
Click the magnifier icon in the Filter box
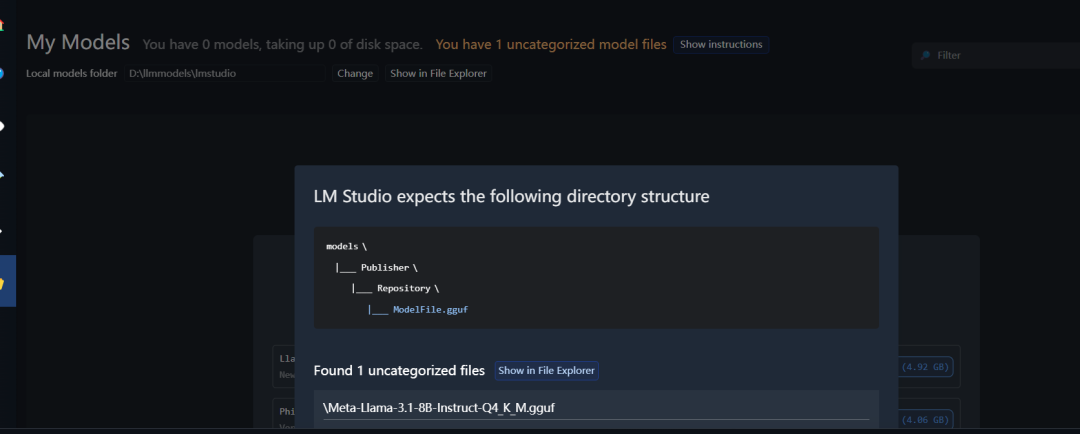tap(925, 55)
